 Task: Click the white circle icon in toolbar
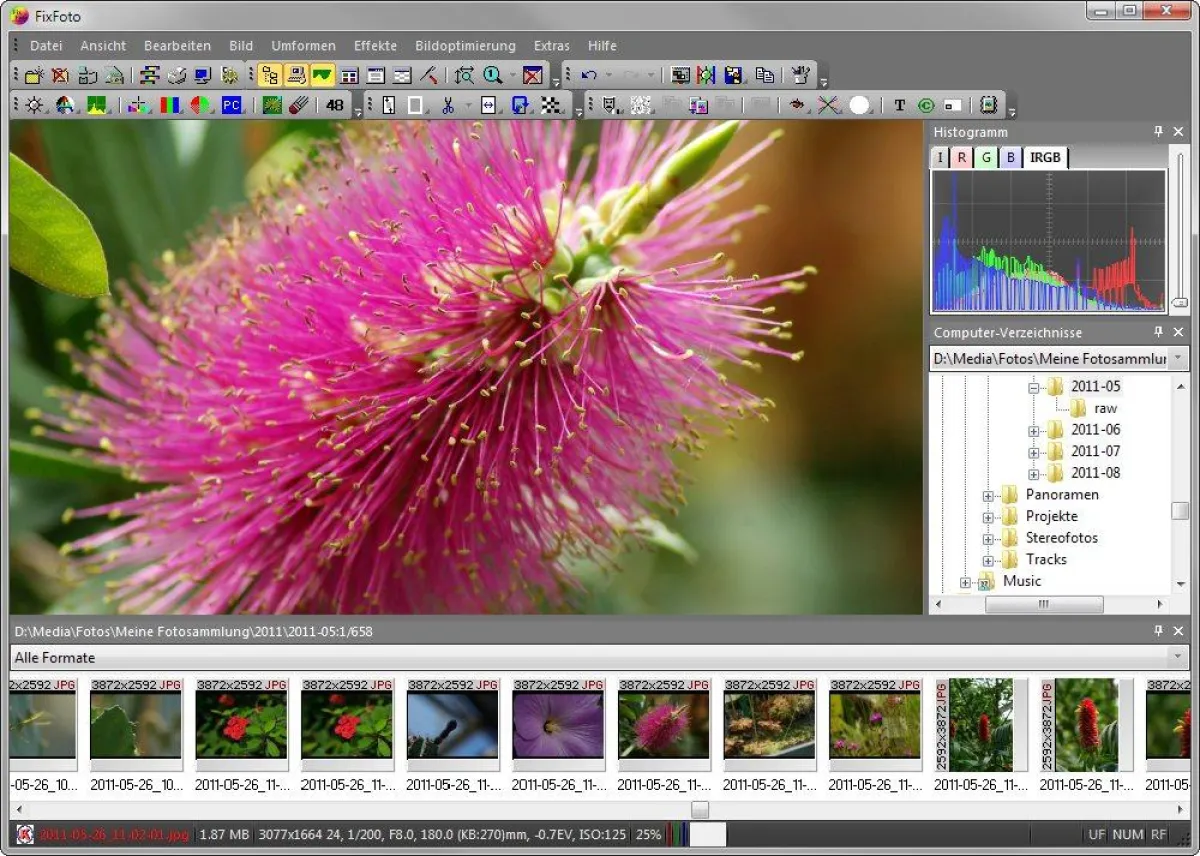859,105
